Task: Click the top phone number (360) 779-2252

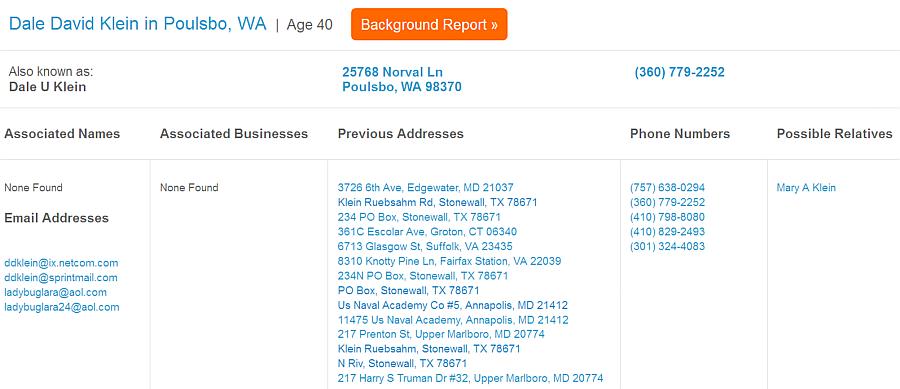Action: tap(680, 72)
